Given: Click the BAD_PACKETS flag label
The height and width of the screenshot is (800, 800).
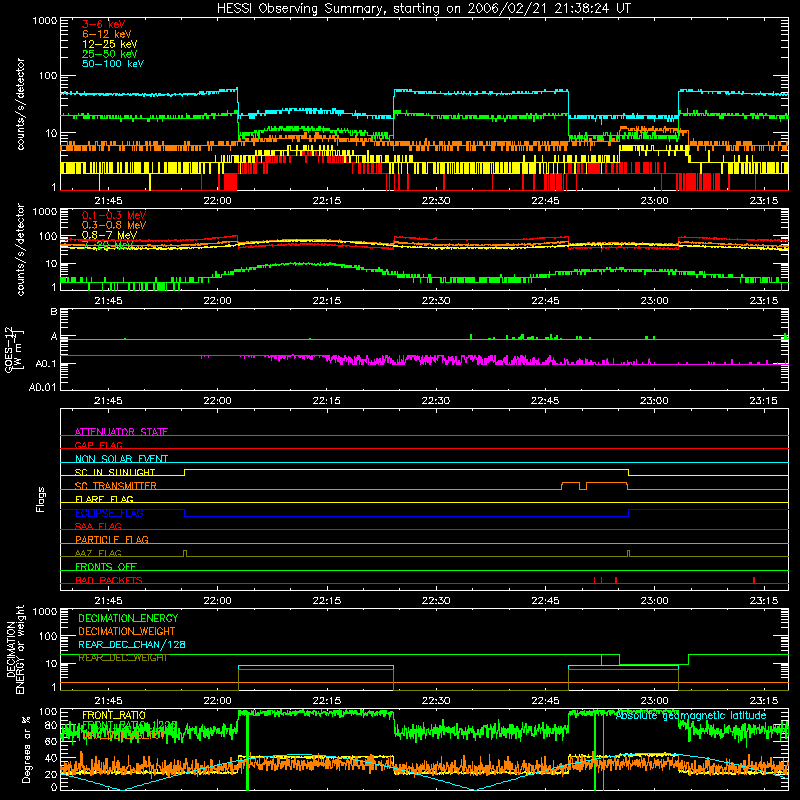Looking at the screenshot, I should pos(109,580).
